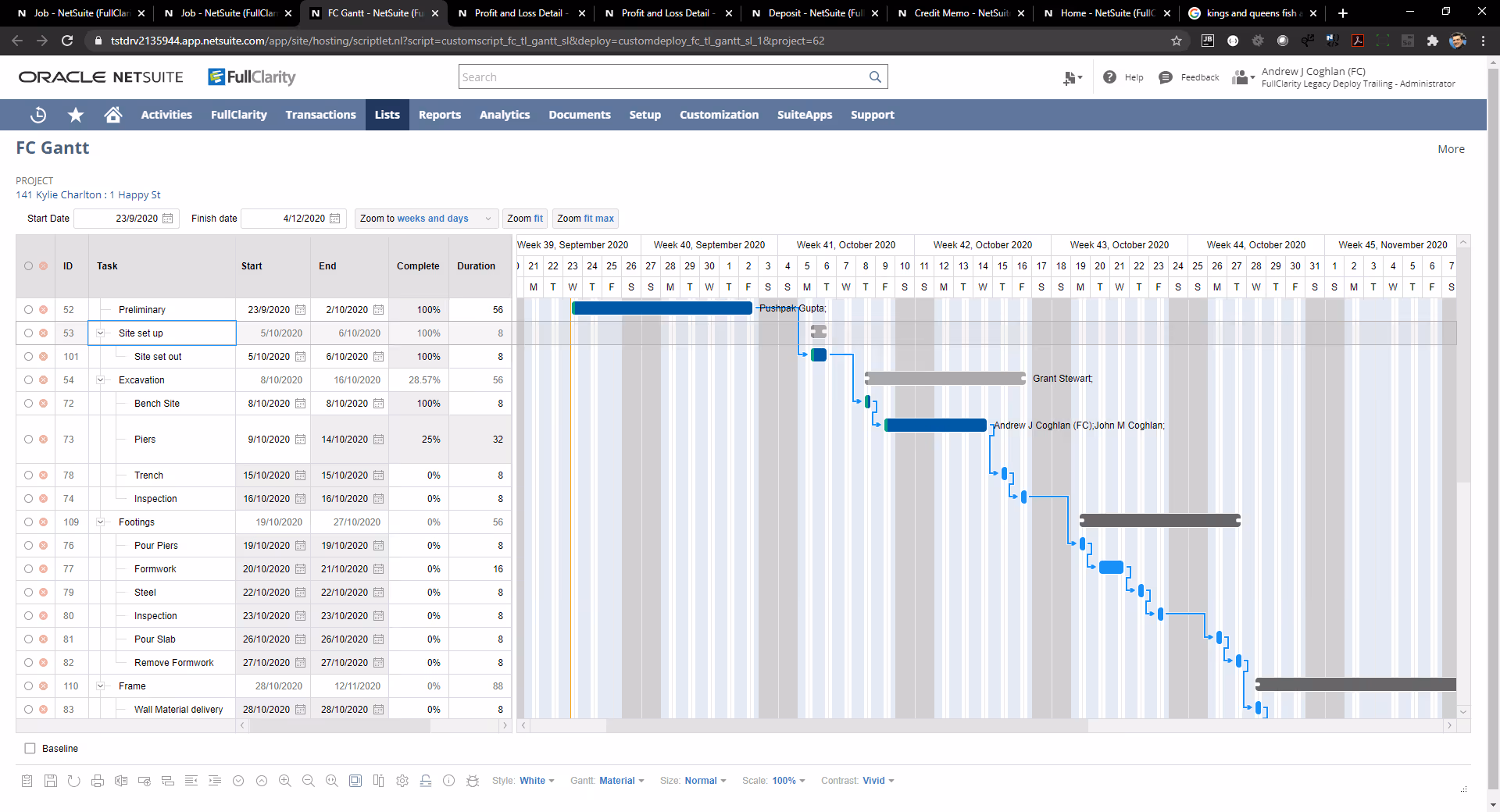Click the Zoom fit button
1500x812 pixels.
point(525,219)
